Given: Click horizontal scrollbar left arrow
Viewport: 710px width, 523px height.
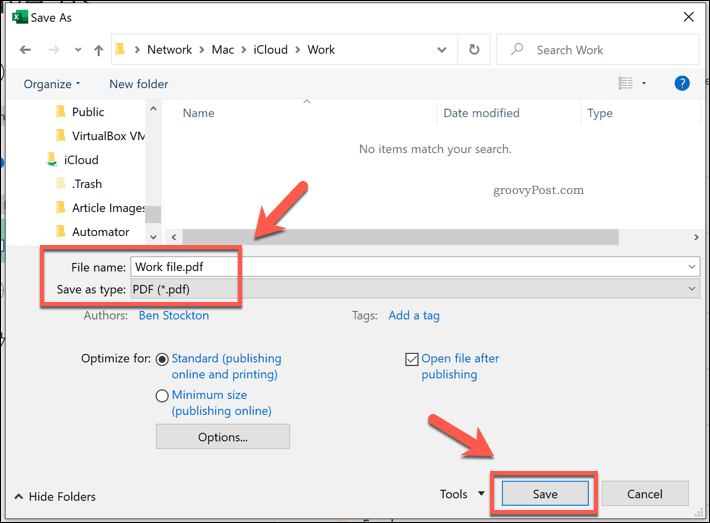Looking at the screenshot, I should coord(174,237).
